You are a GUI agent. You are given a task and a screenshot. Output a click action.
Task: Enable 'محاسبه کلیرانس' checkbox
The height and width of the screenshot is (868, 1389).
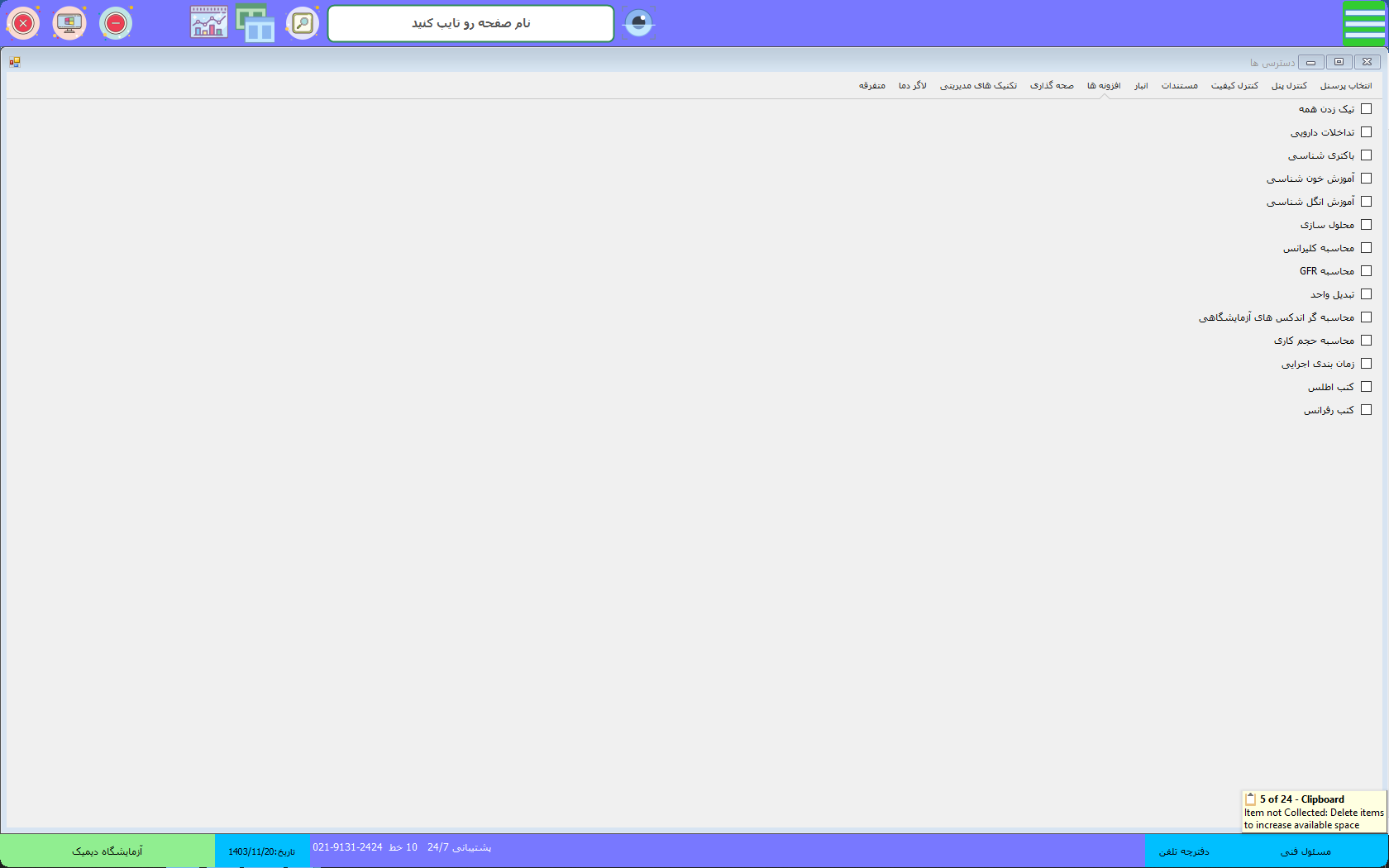pos(1366,248)
